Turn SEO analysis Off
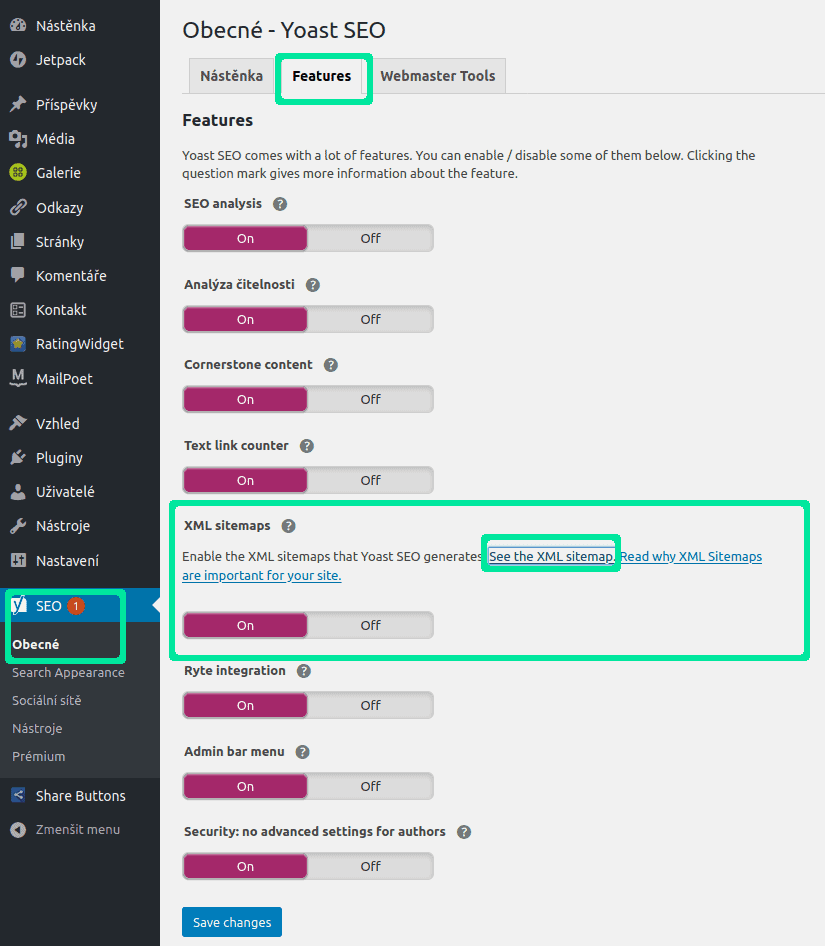The image size is (825, 946). tap(370, 238)
